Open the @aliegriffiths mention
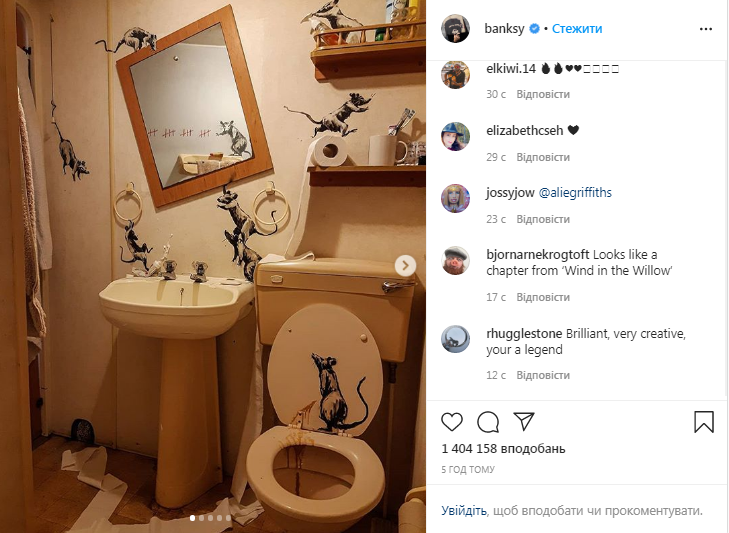 pyautogui.click(x=575, y=193)
